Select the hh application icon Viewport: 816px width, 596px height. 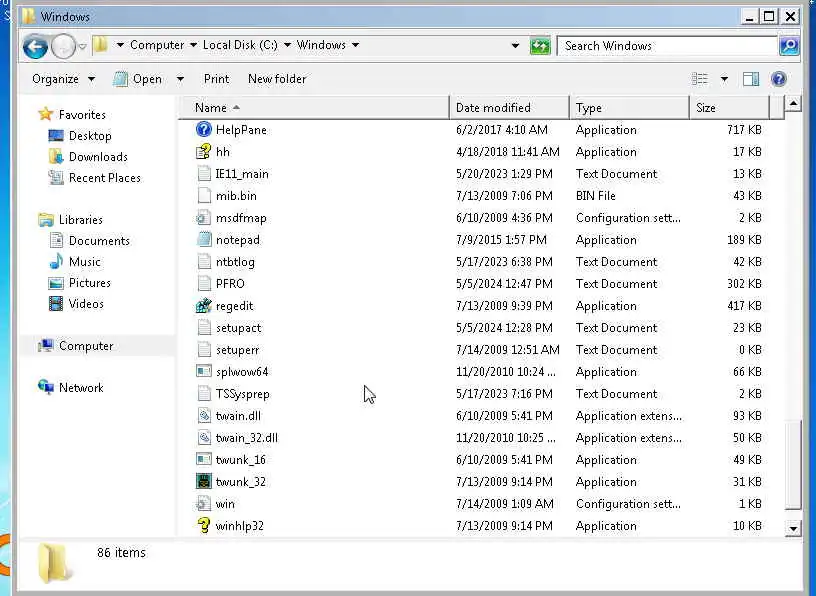[203, 151]
